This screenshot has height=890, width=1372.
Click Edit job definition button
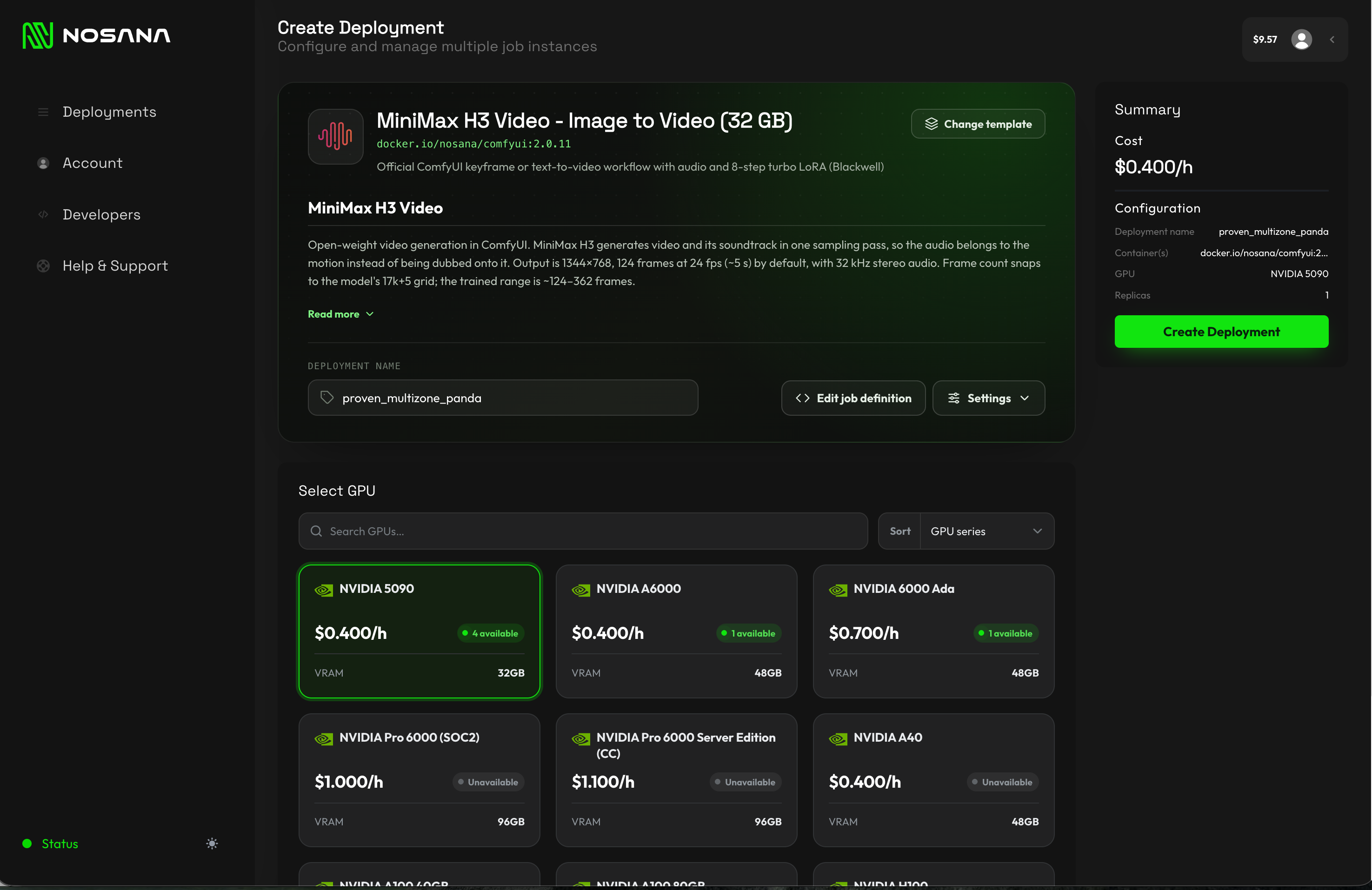click(853, 398)
